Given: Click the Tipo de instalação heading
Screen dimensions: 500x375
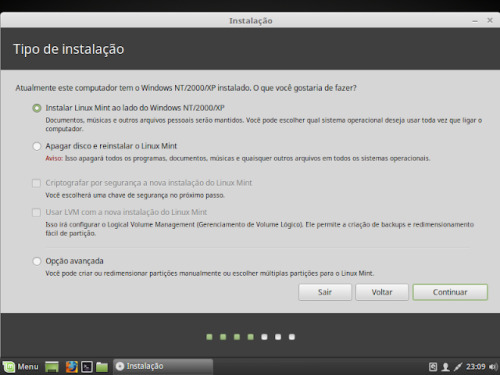Looking at the screenshot, I should point(69,49).
